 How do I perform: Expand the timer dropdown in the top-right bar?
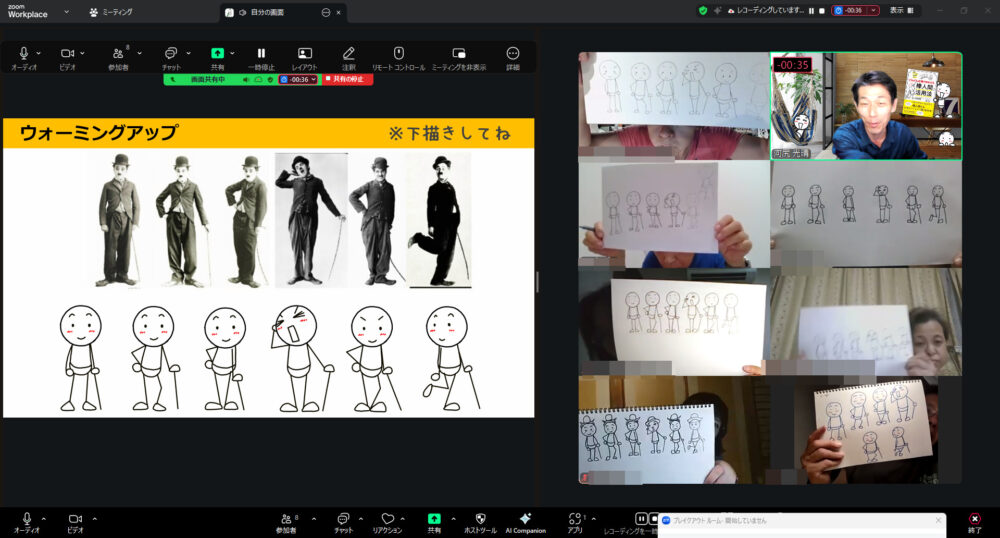click(874, 10)
